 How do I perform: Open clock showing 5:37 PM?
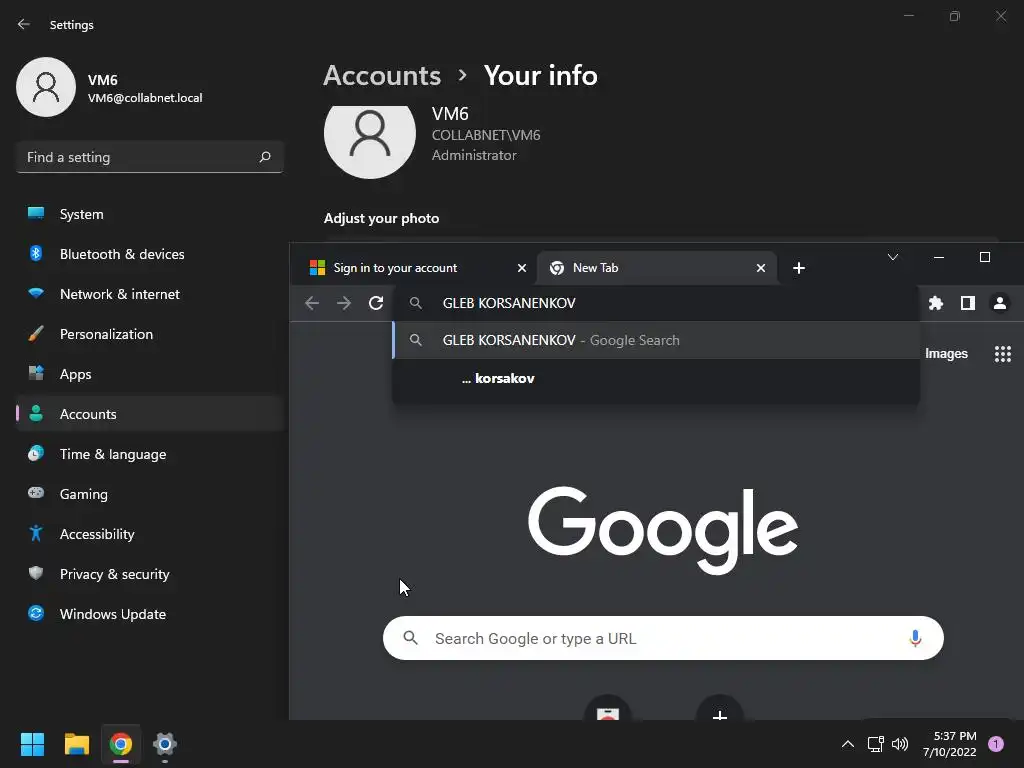coord(950,744)
